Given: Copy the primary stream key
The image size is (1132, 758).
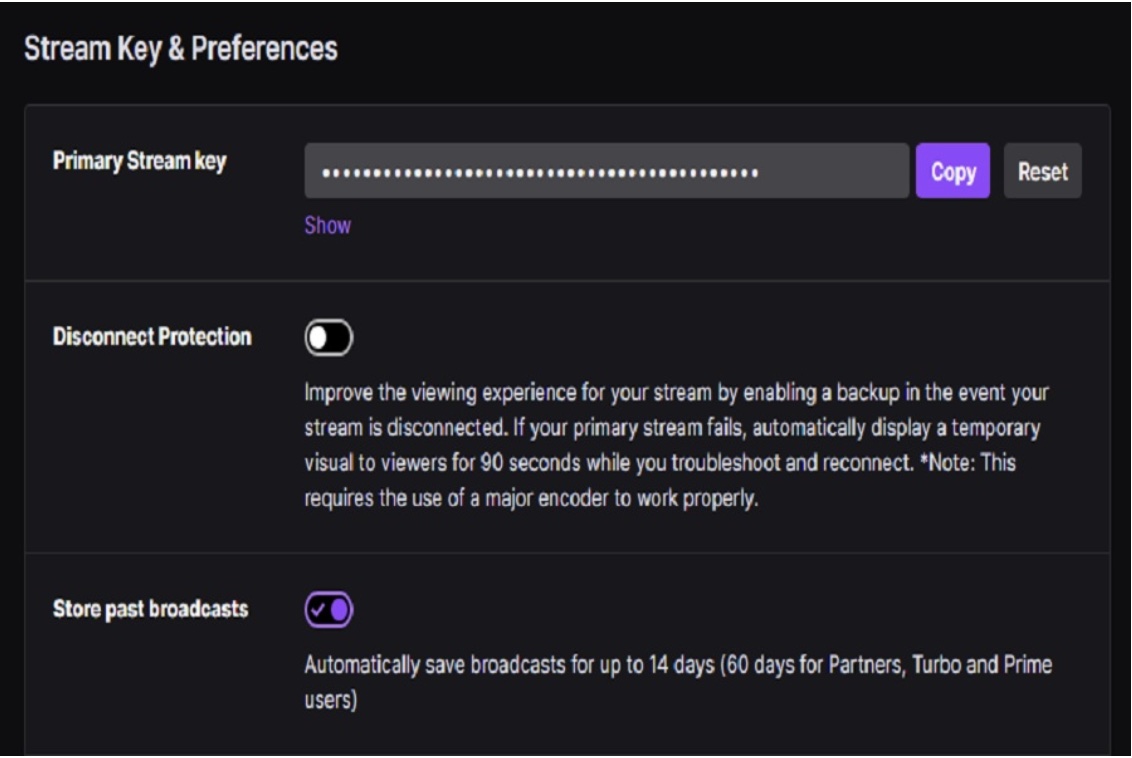Looking at the screenshot, I should [x=952, y=171].
